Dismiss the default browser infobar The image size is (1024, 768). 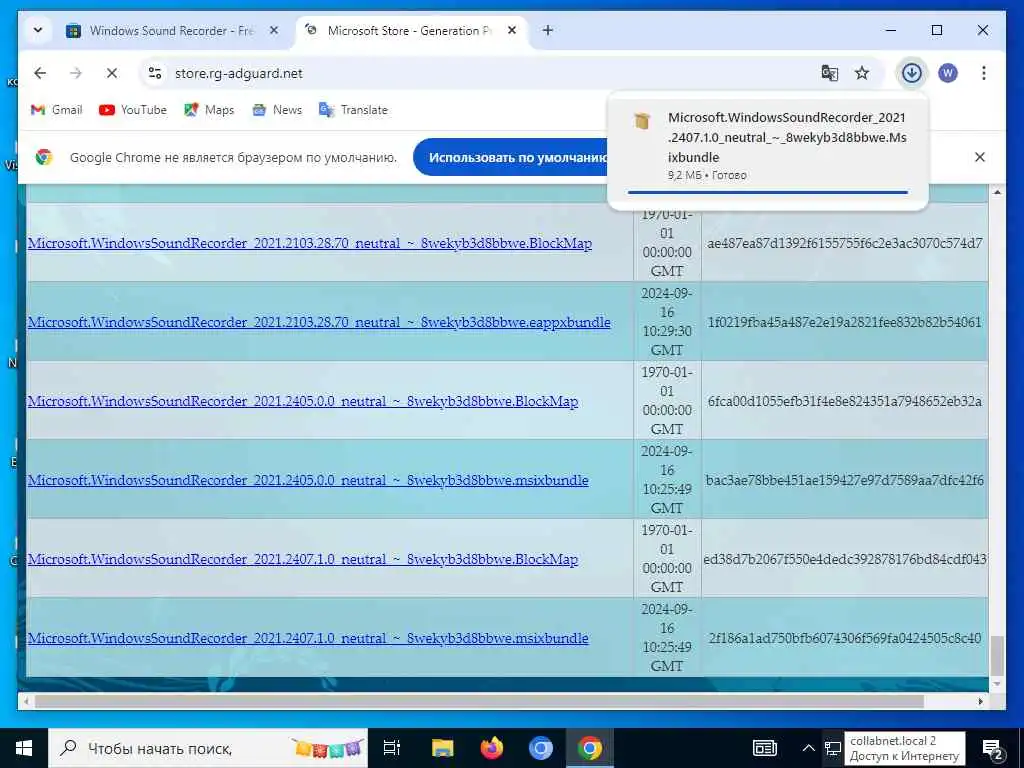click(x=980, y=157)
